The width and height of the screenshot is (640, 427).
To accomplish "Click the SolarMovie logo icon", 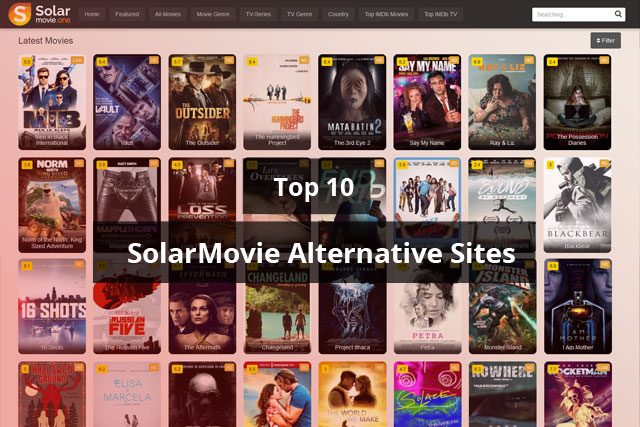I will [x=19, y=14].
